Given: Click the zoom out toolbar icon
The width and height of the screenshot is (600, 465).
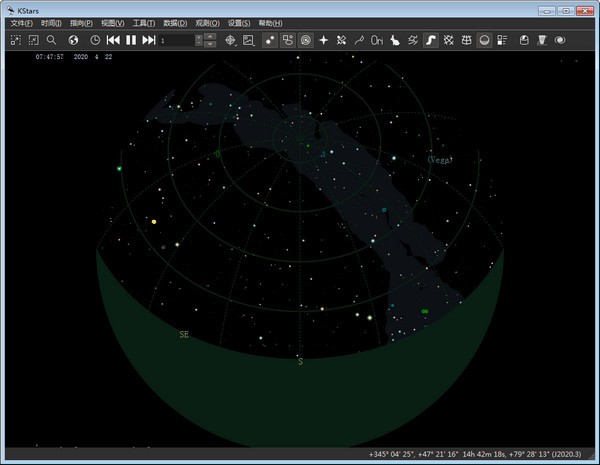Looking at the screenshot, I should (x=33, y=40).
